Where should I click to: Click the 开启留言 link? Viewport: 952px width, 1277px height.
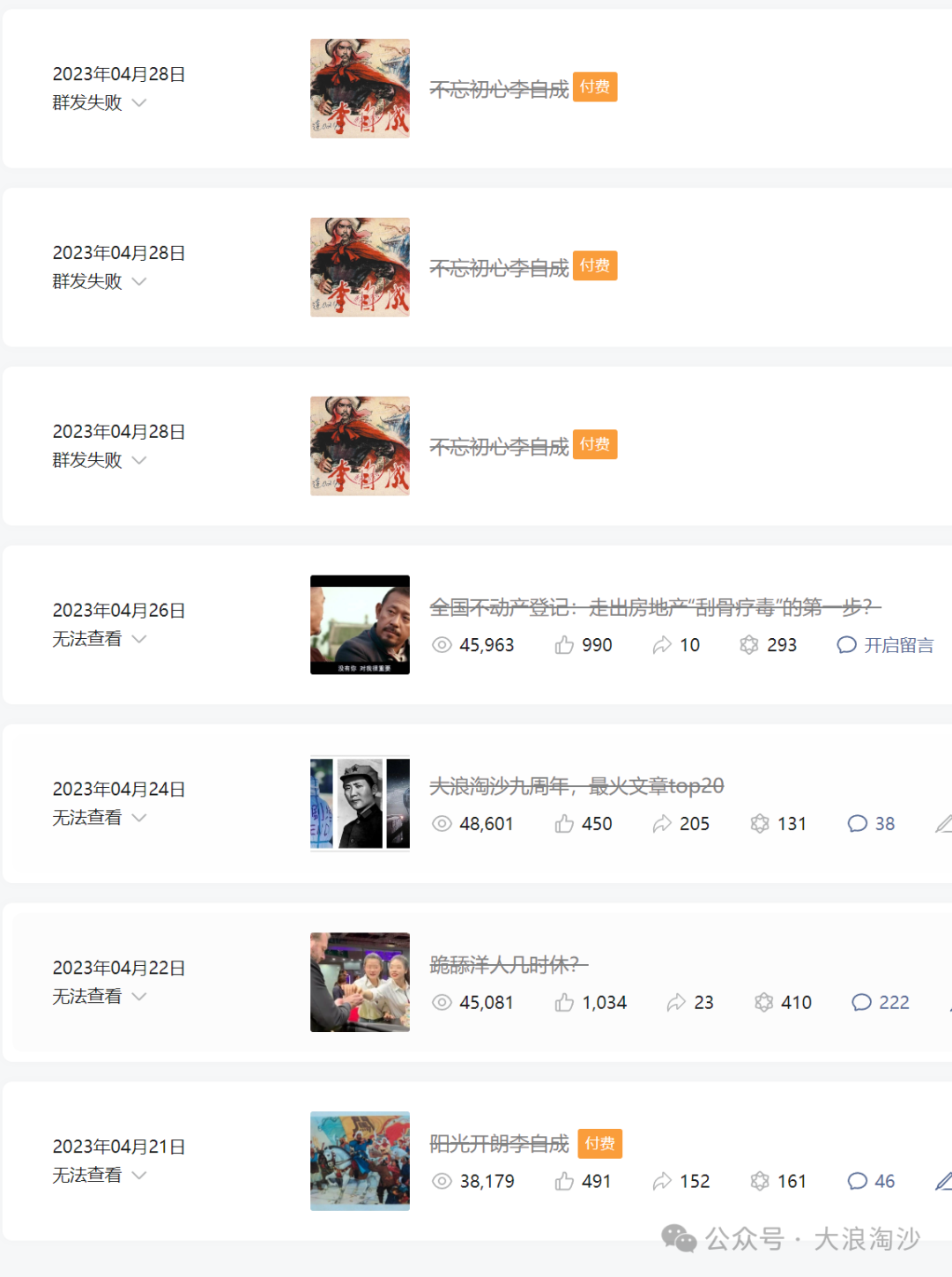(898, 645)
